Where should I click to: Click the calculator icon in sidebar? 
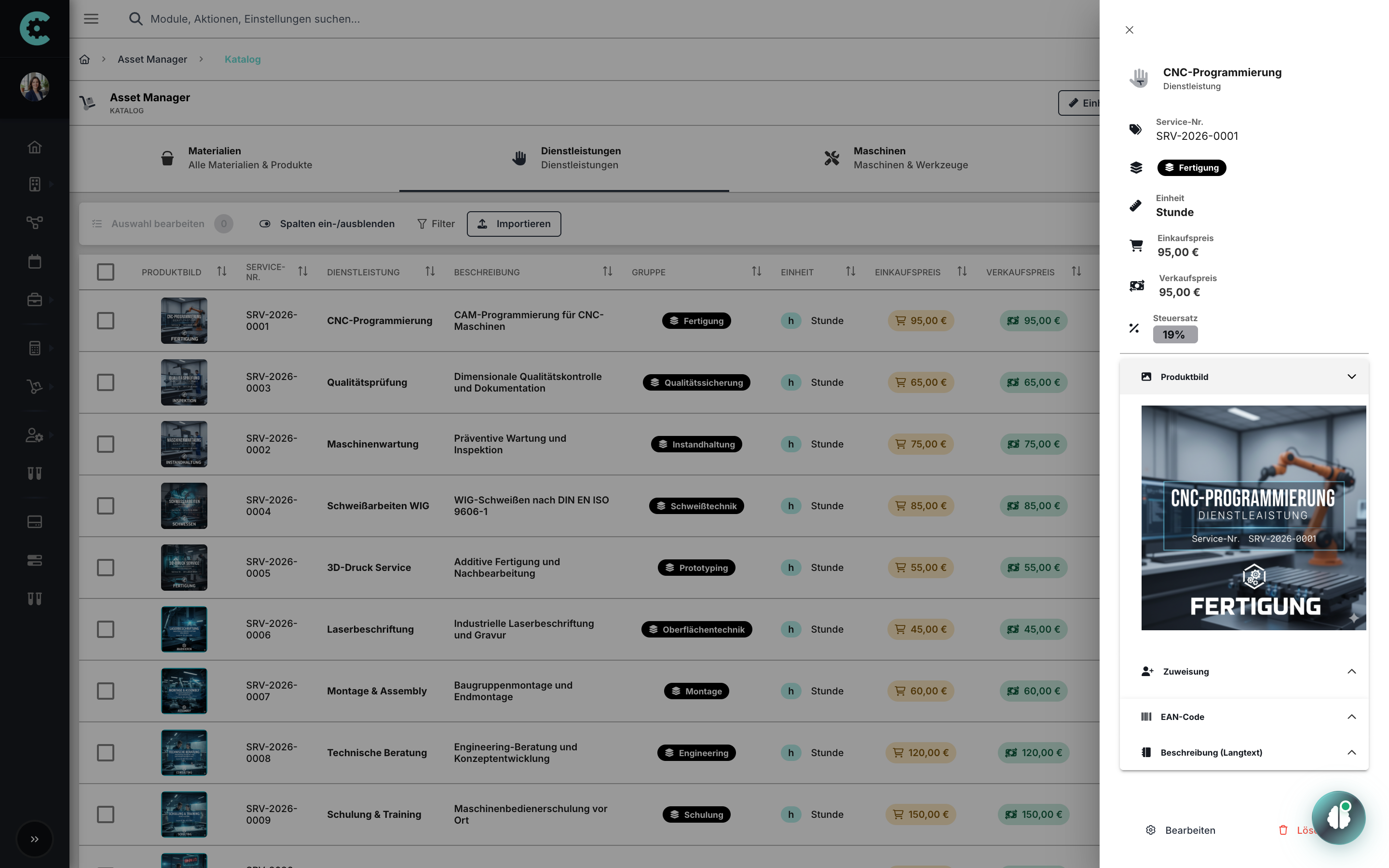point(34,348)
